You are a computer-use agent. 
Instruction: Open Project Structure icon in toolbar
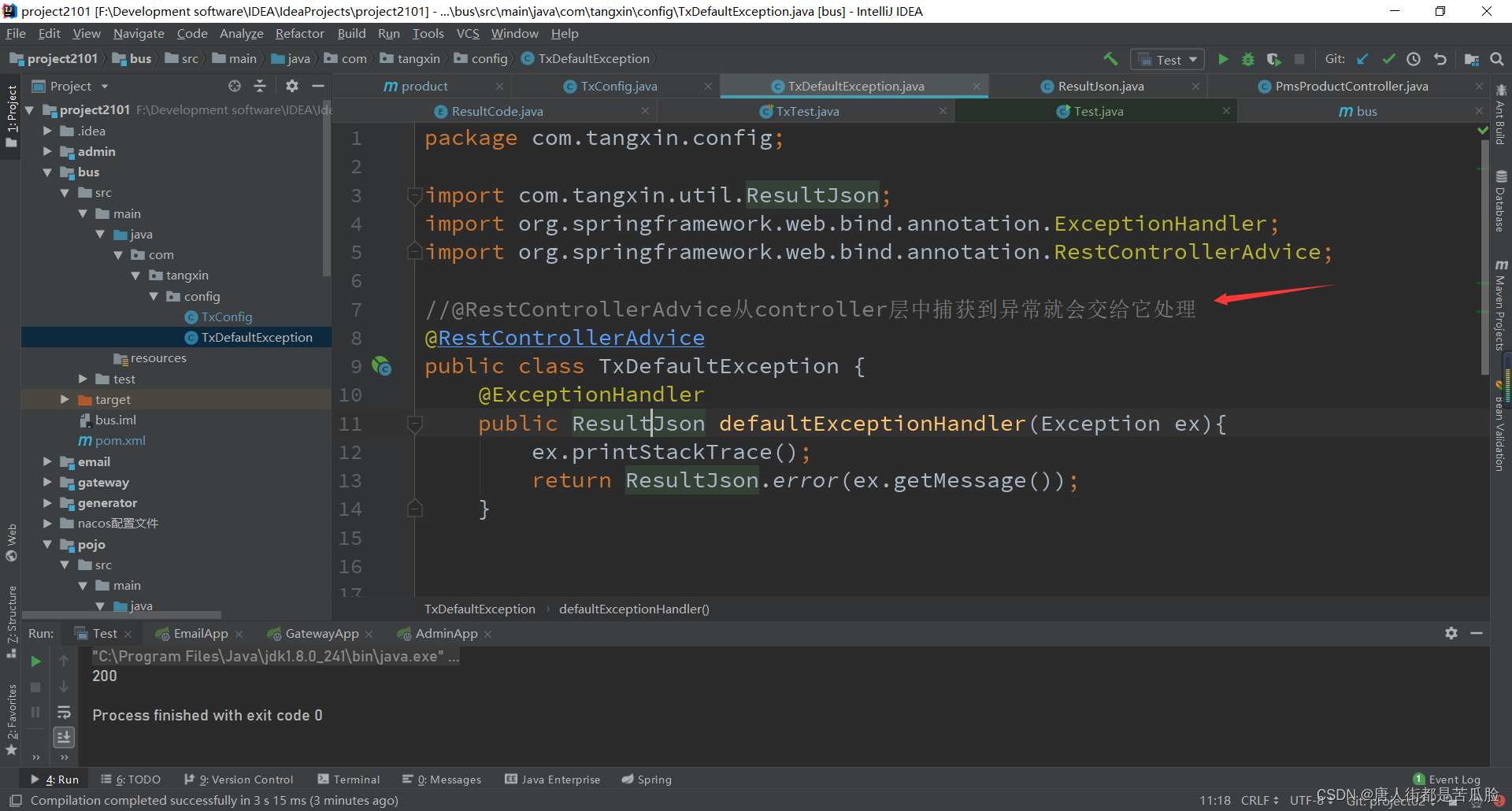(1471, 59)
